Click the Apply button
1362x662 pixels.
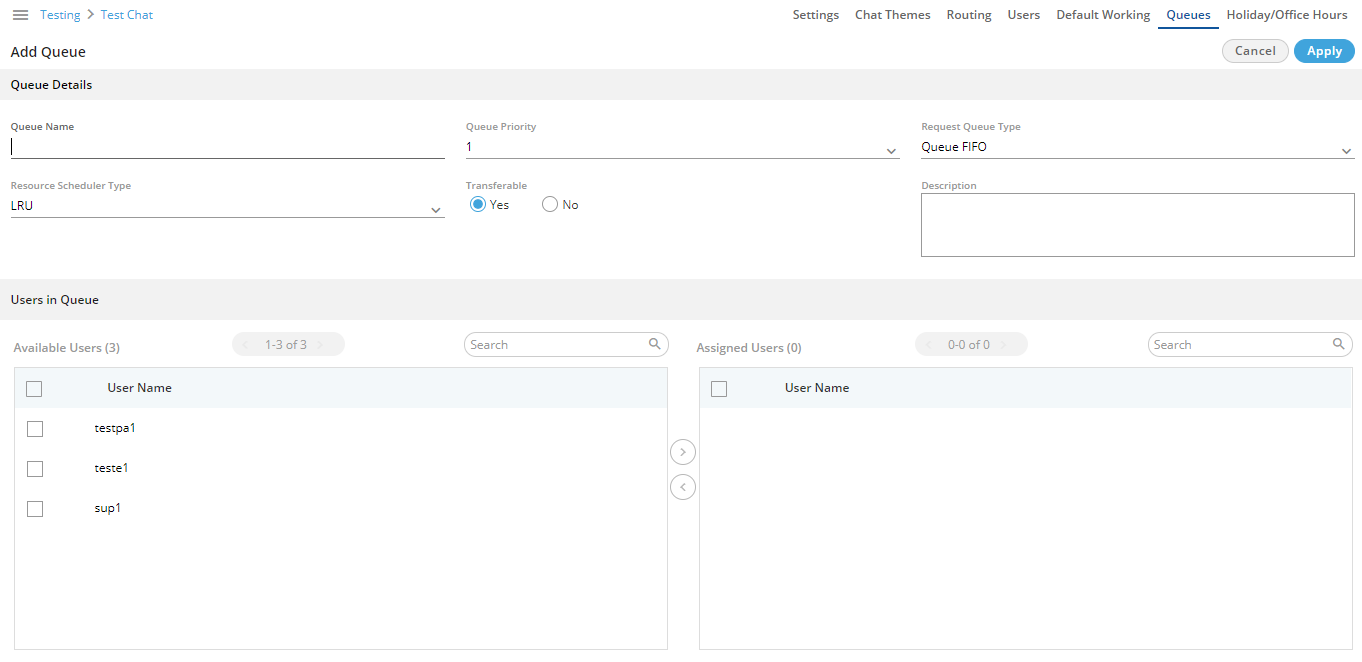point(1324,51)
